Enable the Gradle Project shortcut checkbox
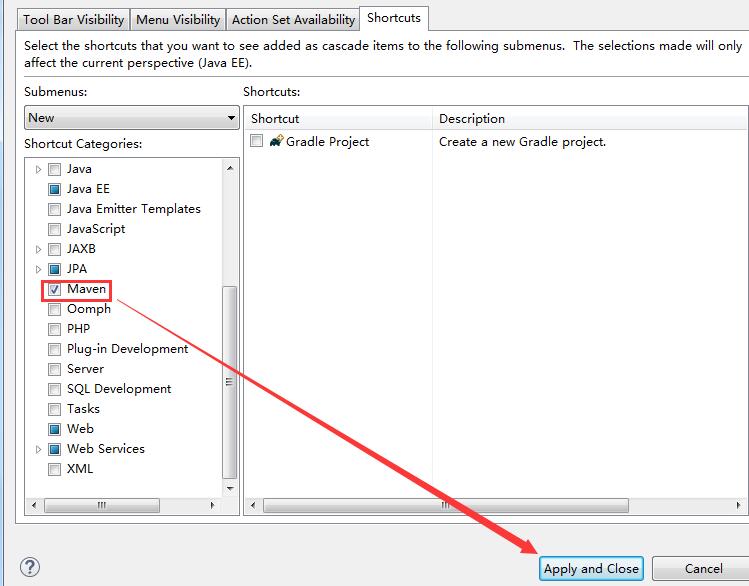749x586 pixels. [257, 141]
